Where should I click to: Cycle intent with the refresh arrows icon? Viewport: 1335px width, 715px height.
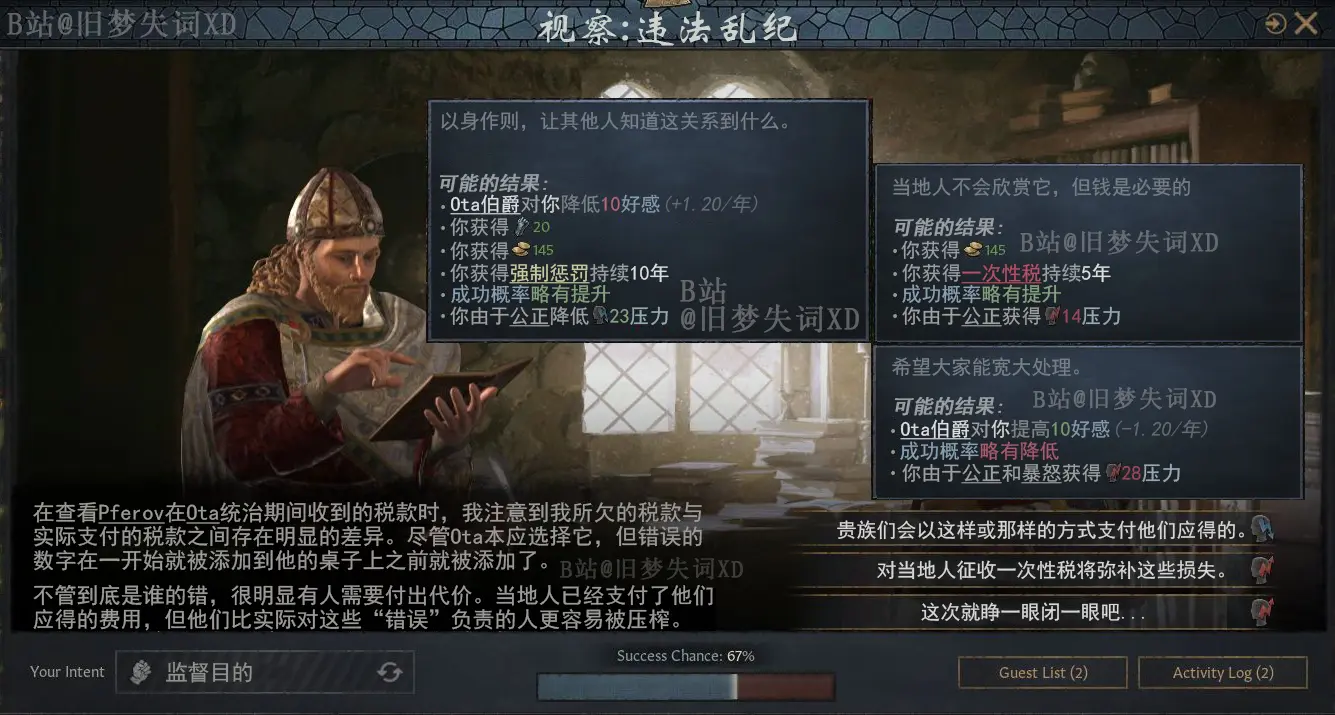[x=390, y=672]
